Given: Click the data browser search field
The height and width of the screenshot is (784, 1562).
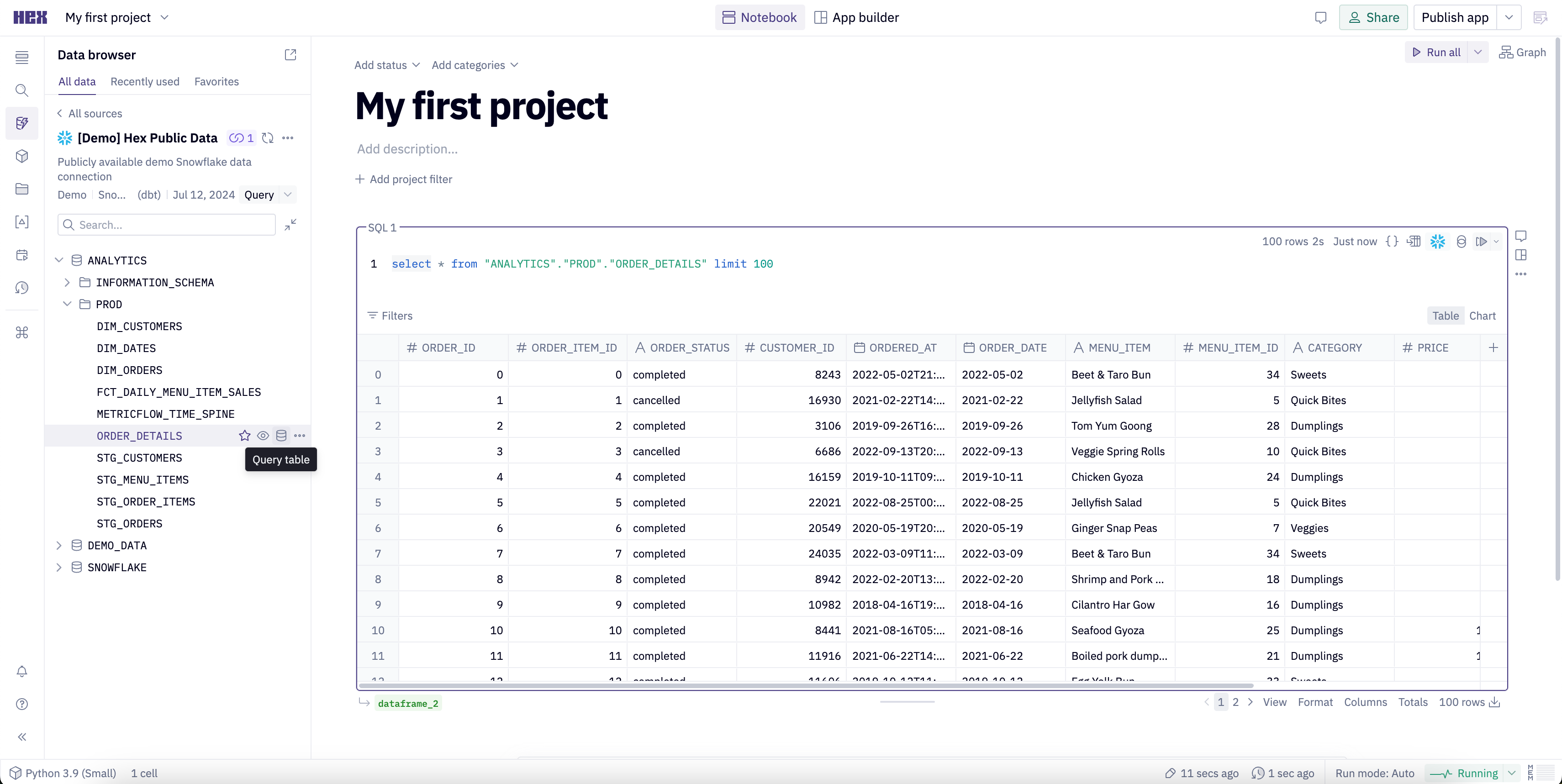Looking at the screenshot, I should (x=167, y=224).
